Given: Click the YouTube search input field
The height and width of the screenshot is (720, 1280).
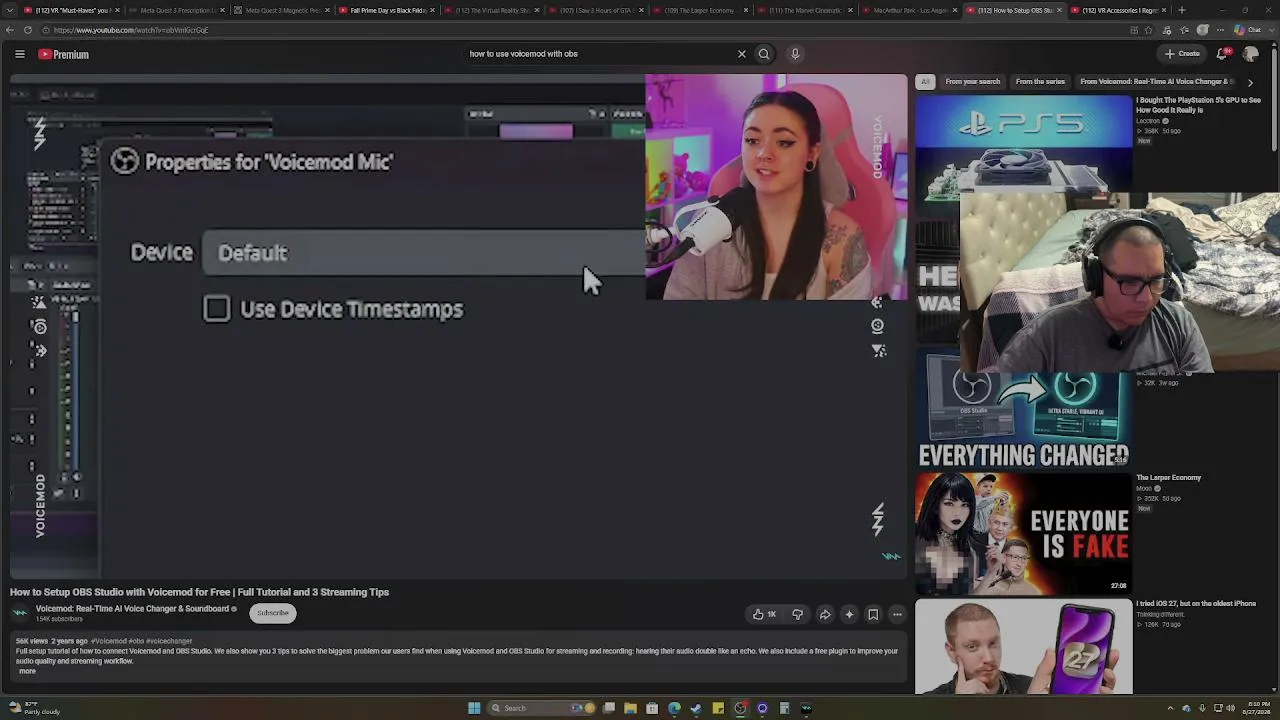Looking at the screenshot, I should coord(598,54).
